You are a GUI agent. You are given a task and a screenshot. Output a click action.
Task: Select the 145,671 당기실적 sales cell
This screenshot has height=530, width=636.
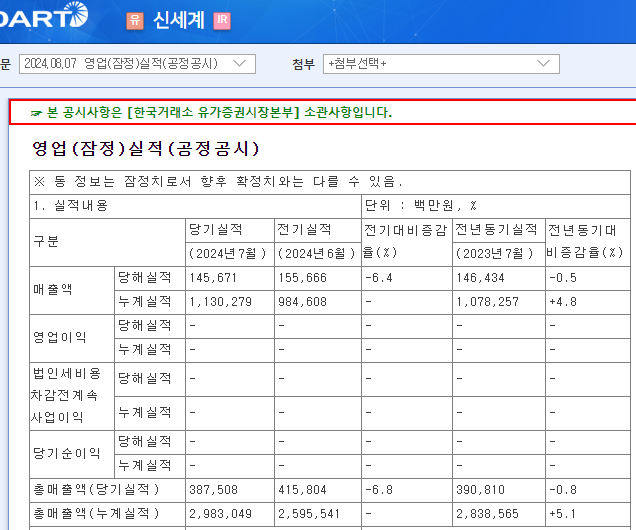230,278
